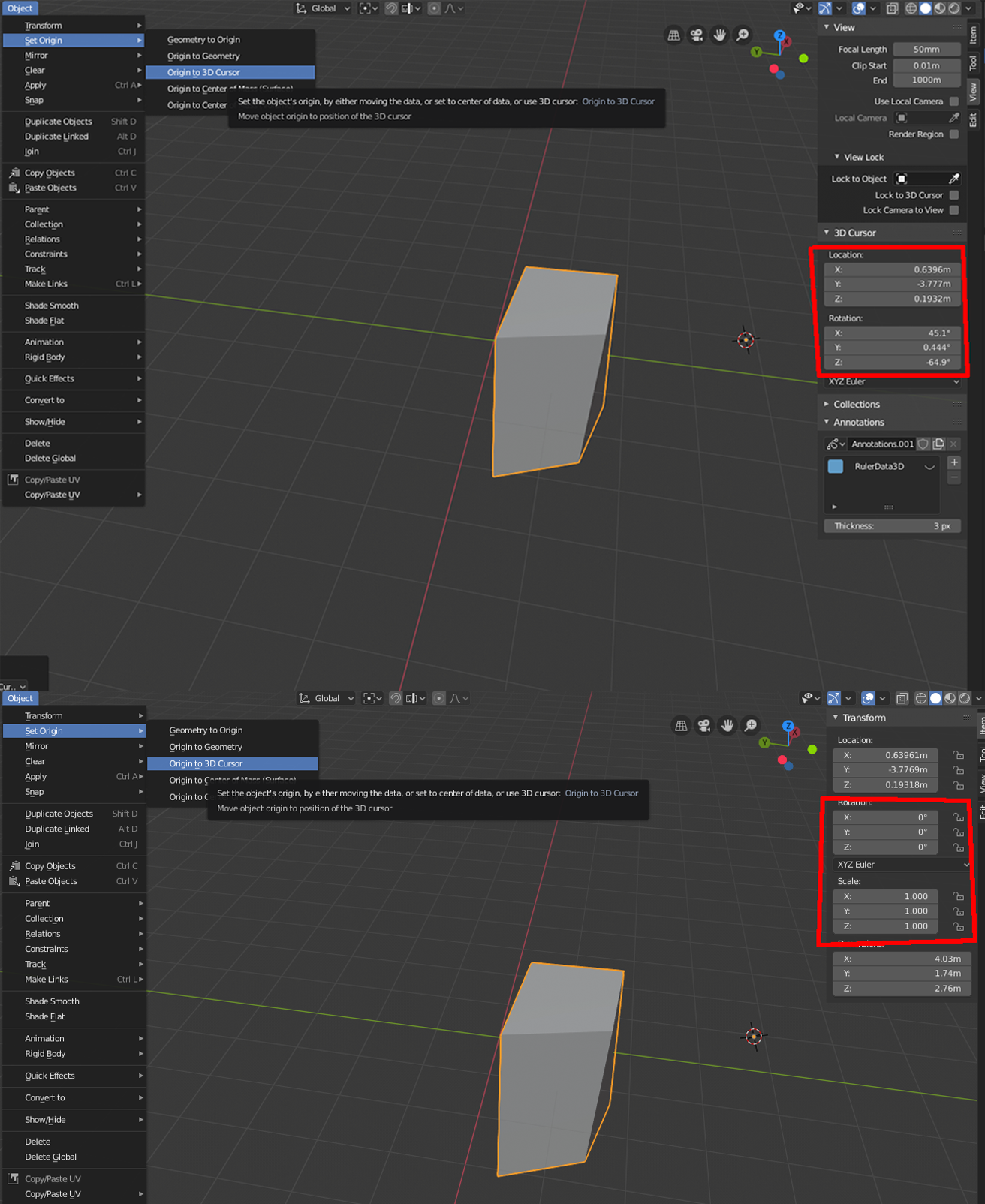Click Delete Global in upper screenshot menu

pyautogui.click(x=50, y=458)
